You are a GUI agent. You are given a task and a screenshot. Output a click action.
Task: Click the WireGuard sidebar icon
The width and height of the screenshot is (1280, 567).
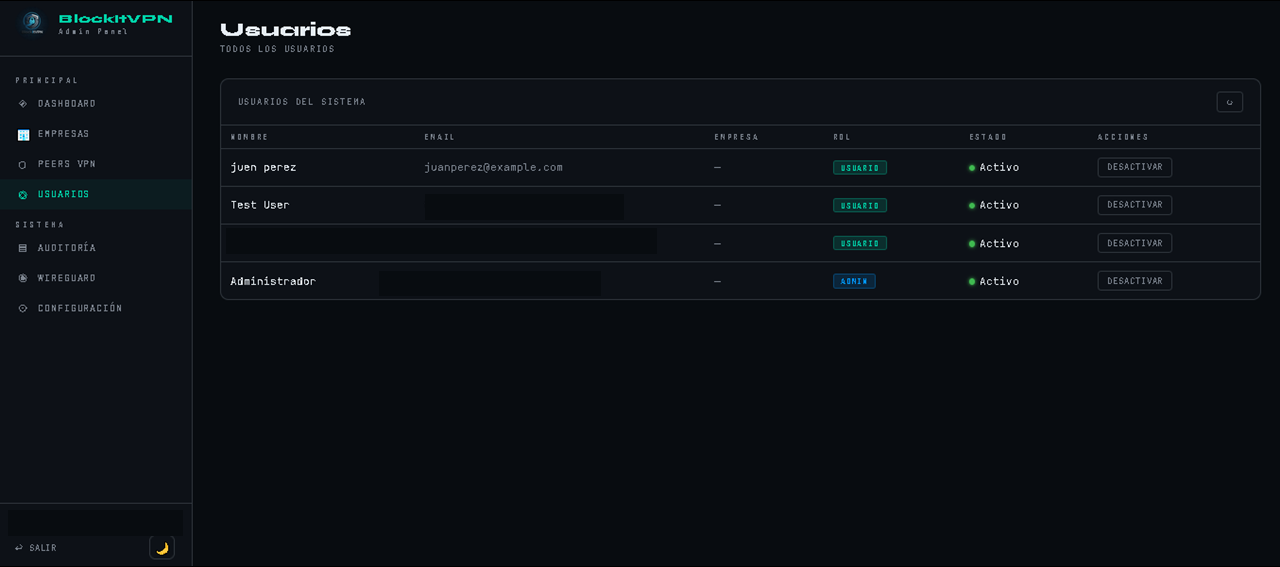pos(23,278)
